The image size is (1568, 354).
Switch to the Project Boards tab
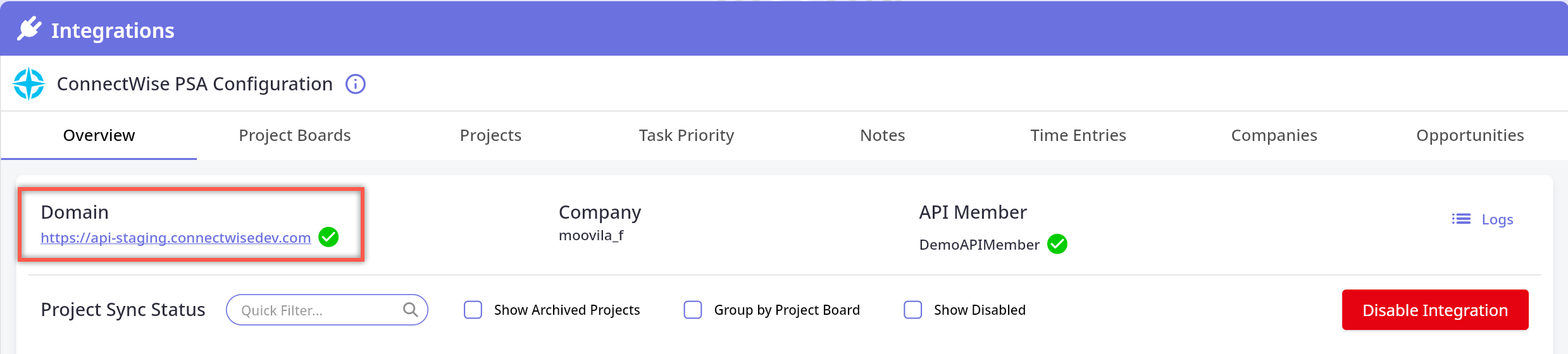[x=294, y=135]
